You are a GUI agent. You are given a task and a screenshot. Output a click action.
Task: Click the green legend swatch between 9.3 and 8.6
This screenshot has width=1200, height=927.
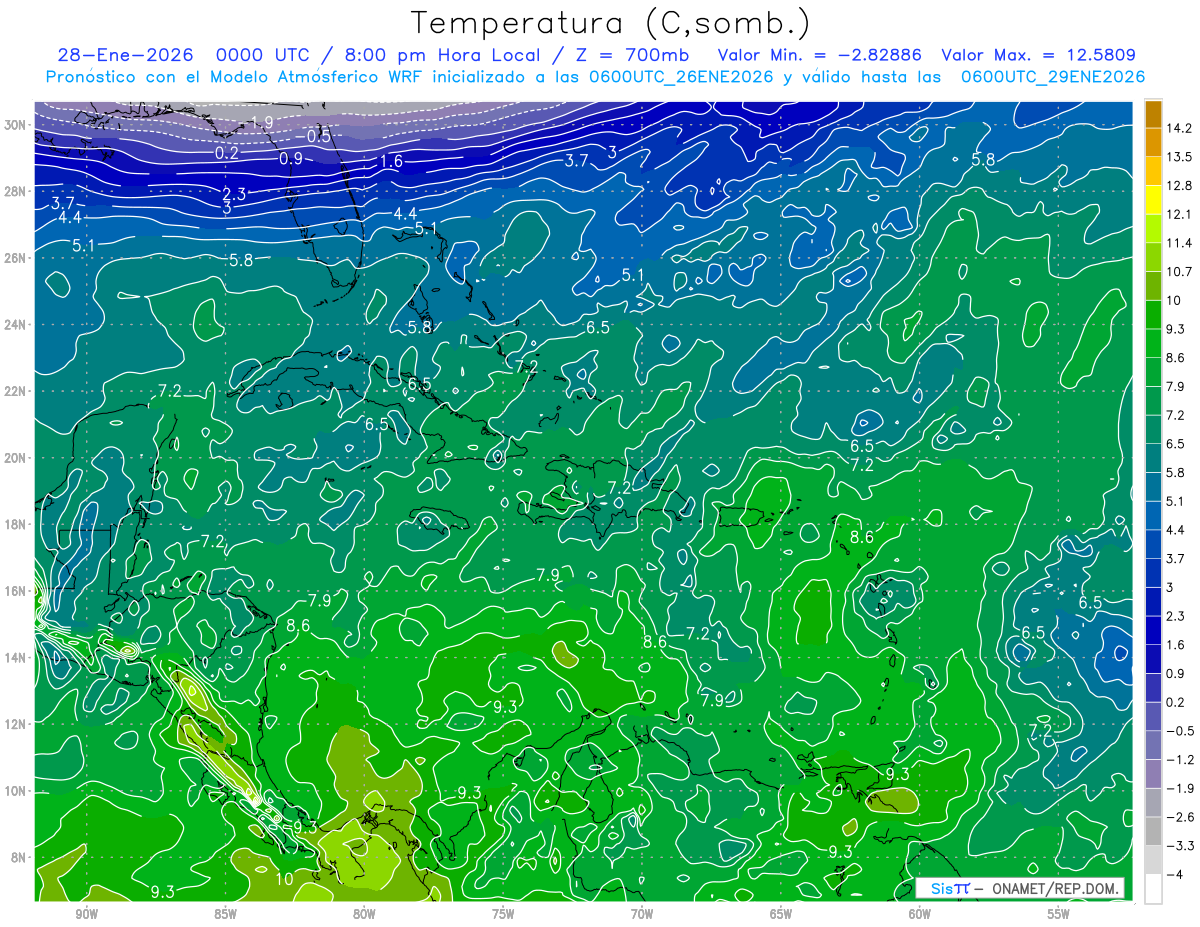[1153, 343]
